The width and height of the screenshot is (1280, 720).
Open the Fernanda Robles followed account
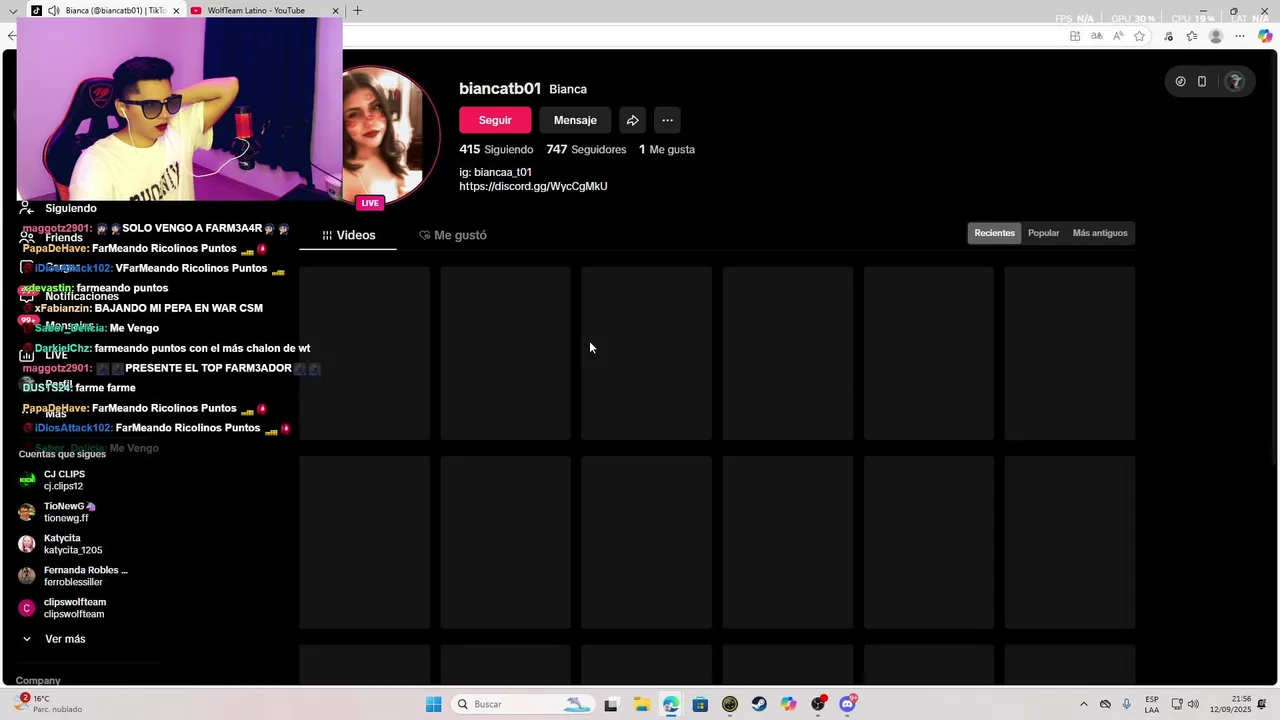click(x=73, y=576)
